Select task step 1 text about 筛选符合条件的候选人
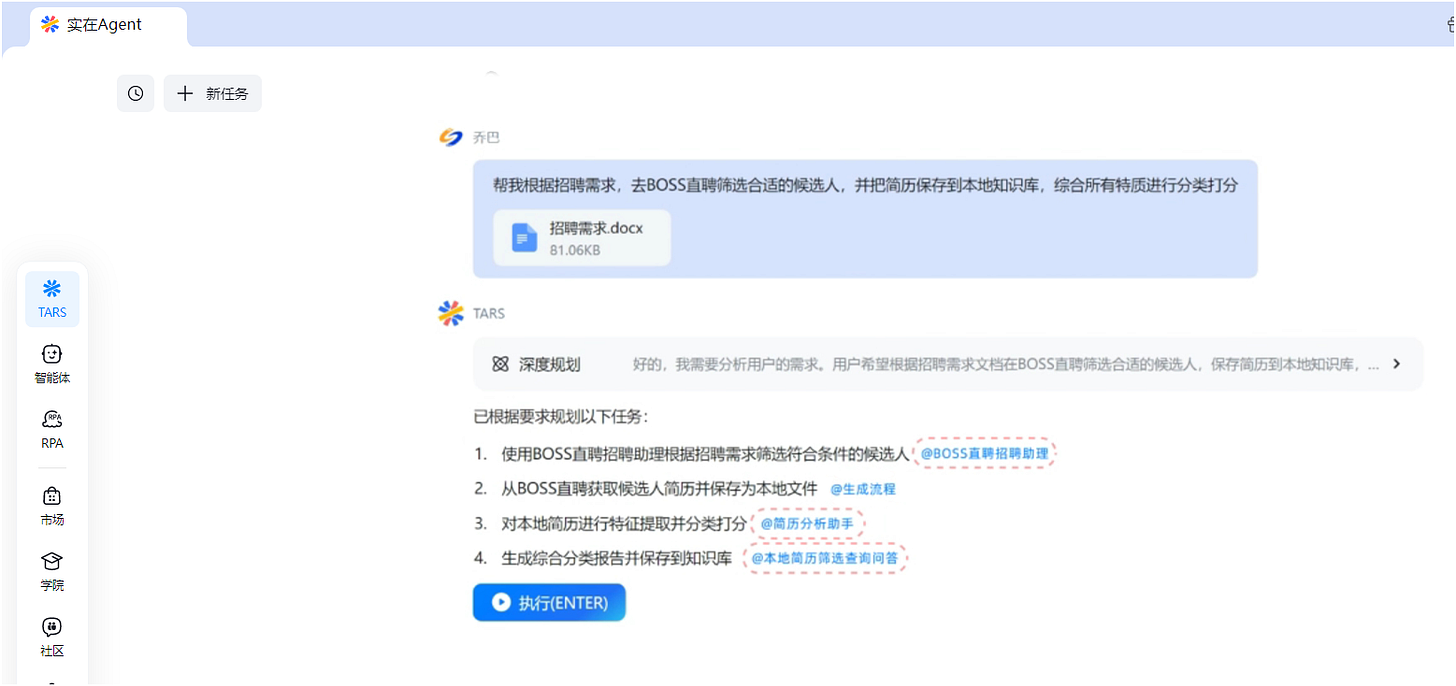 coord(705,454)
